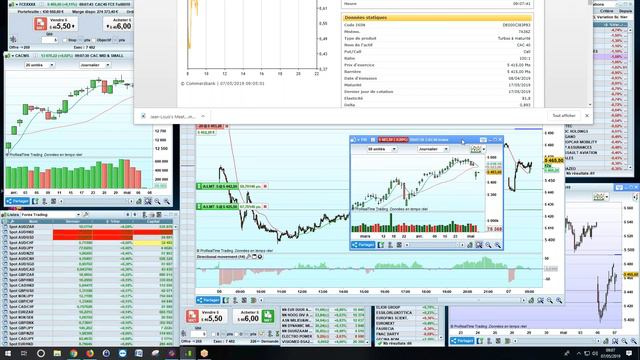
Task: Open Chrome from the taskbar
Action: [x=73, y=353]
